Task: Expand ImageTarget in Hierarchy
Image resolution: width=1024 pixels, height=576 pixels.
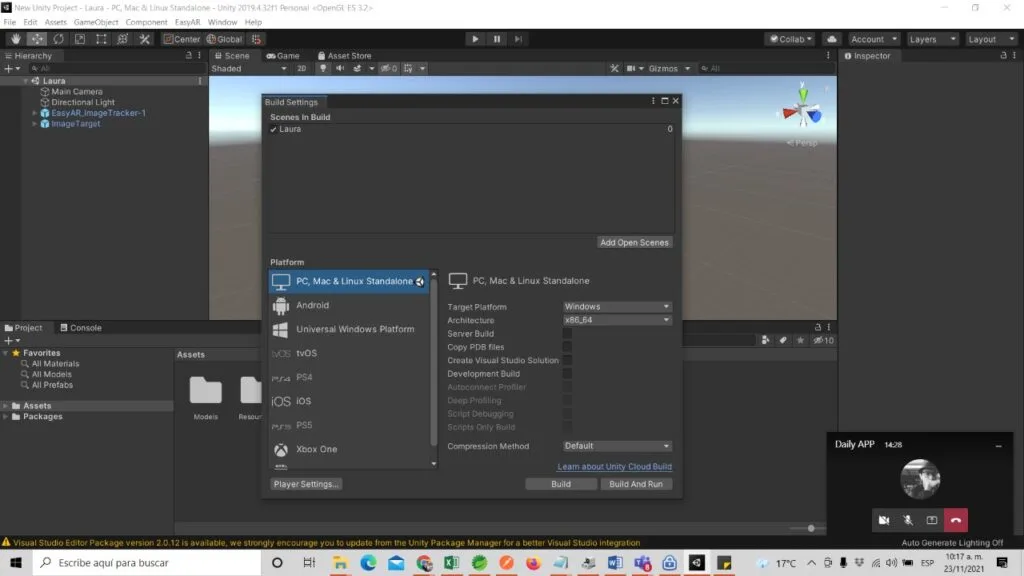Action: 35,124
